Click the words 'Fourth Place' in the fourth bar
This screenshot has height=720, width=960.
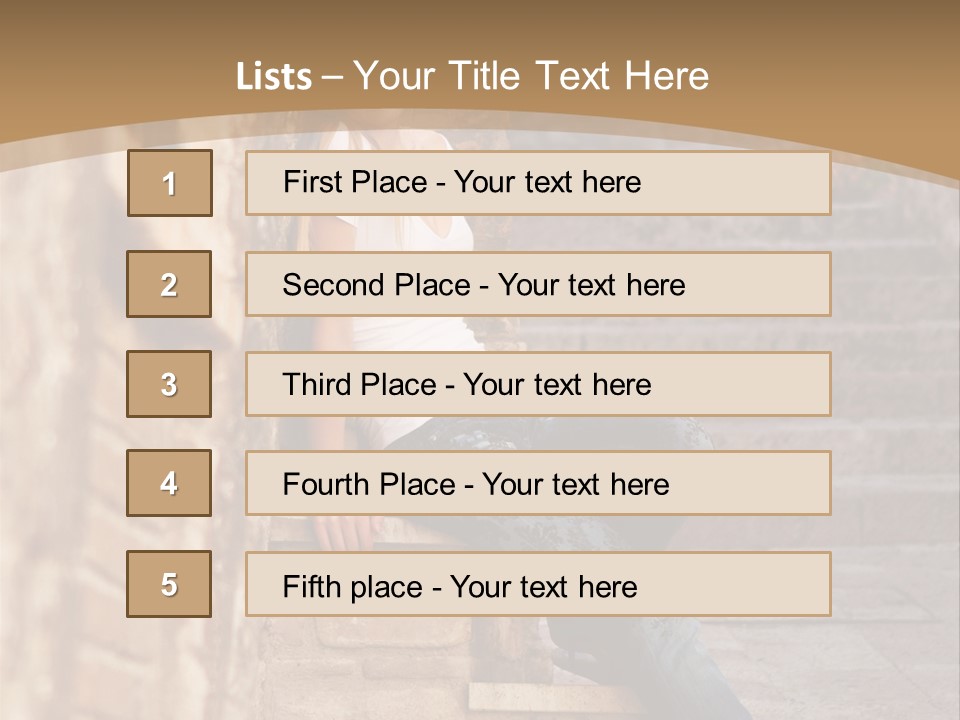[369, 484]
